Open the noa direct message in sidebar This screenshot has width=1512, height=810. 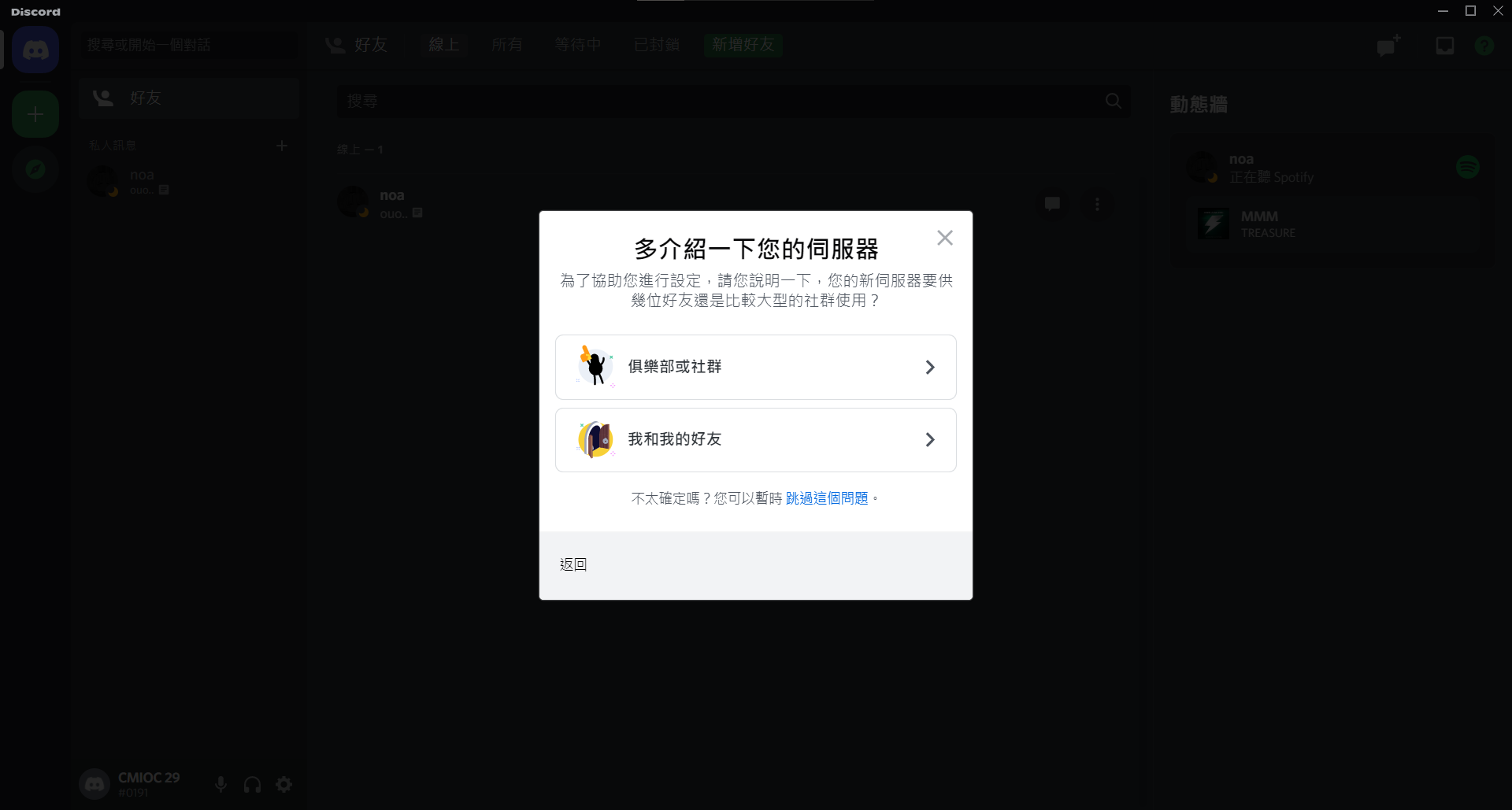click(188, 181)
